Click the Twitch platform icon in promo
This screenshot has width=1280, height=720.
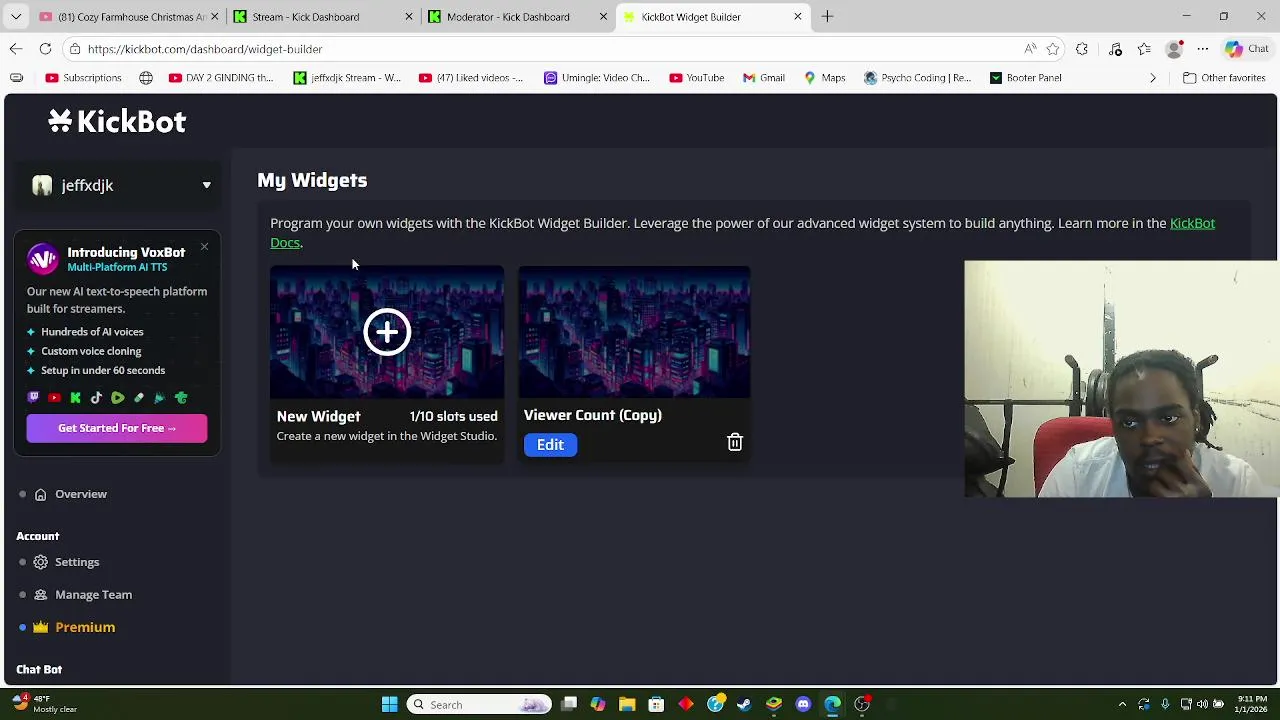coord(33,398)
